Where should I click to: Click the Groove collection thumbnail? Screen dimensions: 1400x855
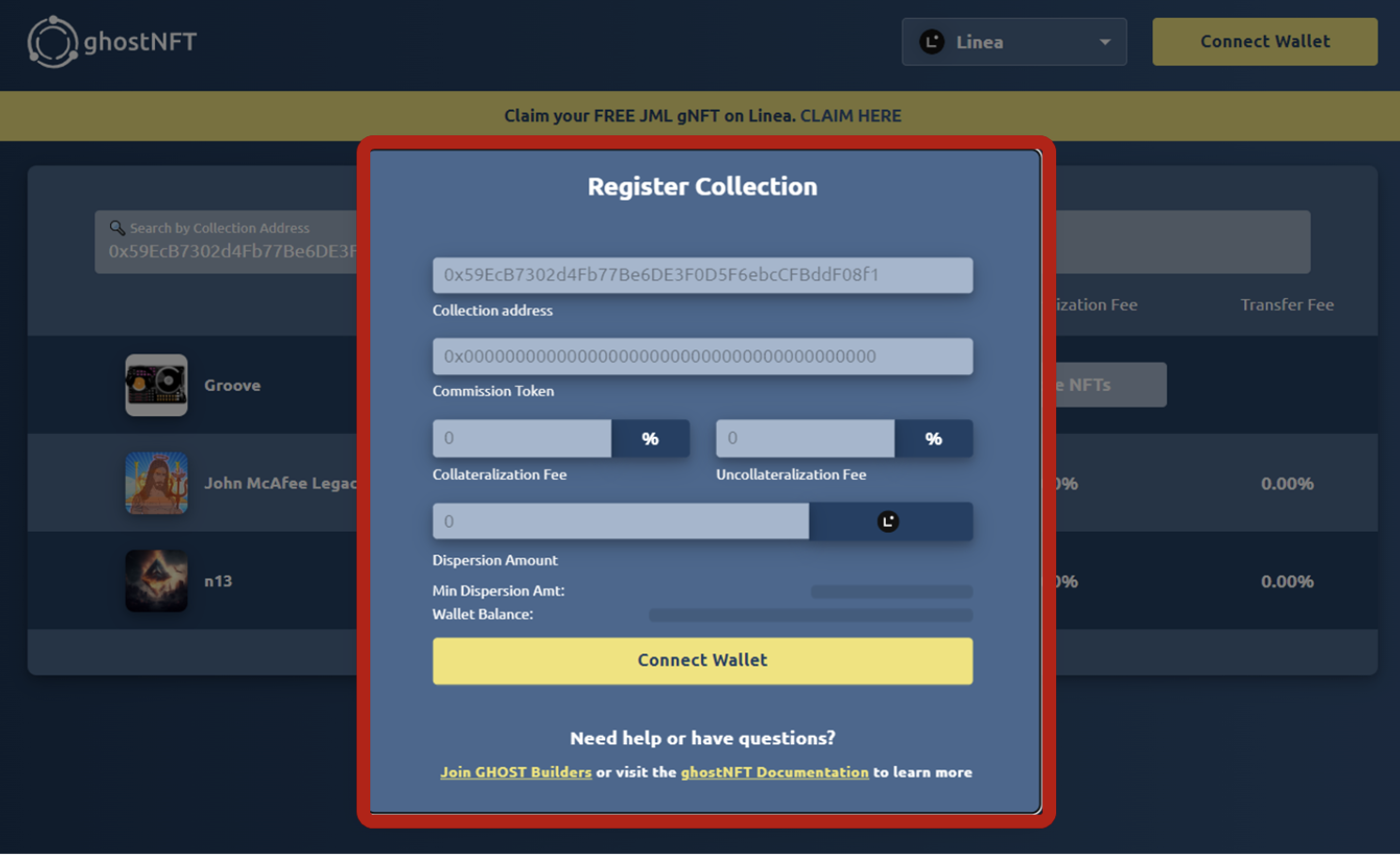tap(156, 385)
